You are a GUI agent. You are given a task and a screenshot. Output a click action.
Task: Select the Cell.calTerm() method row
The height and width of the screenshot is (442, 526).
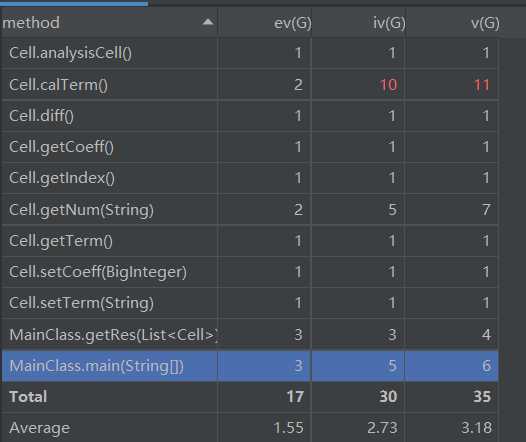click(250, 85)
